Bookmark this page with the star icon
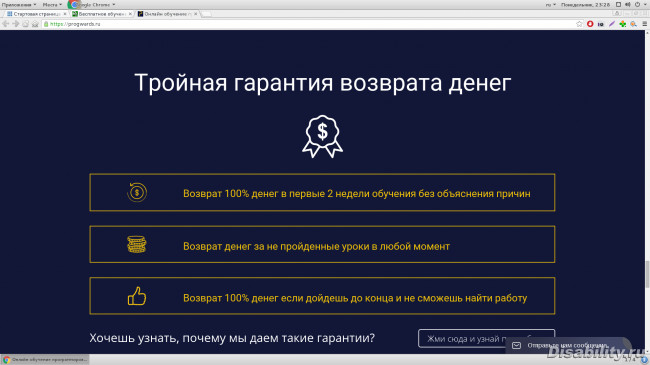This screenshot has height=365, width=650. coord(579,24)
